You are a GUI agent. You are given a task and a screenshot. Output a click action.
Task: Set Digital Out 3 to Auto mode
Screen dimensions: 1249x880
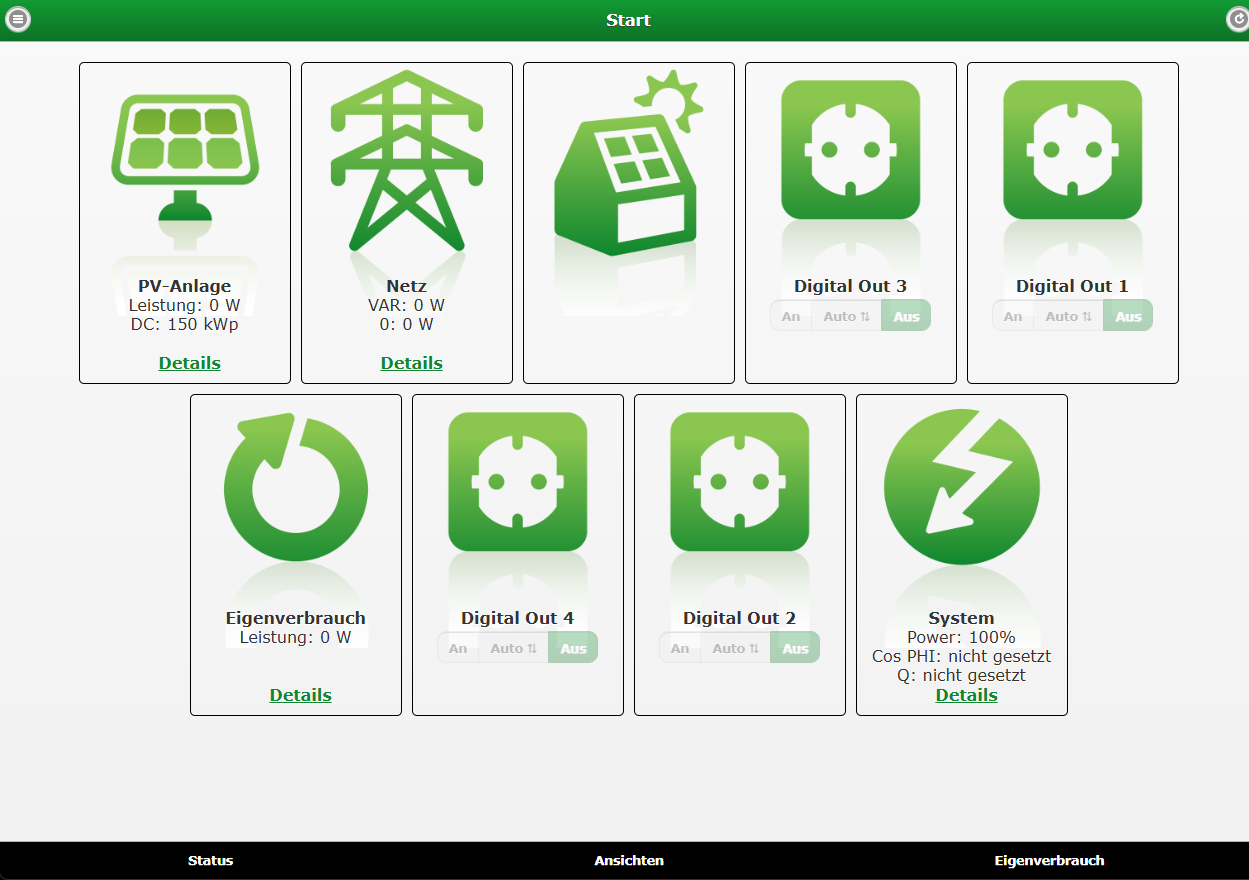[846, 316]
